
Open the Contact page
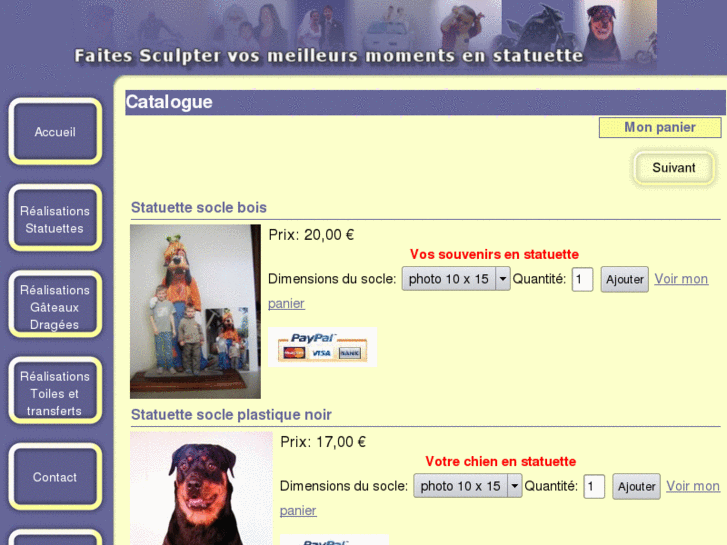click(x=55, y=477)
